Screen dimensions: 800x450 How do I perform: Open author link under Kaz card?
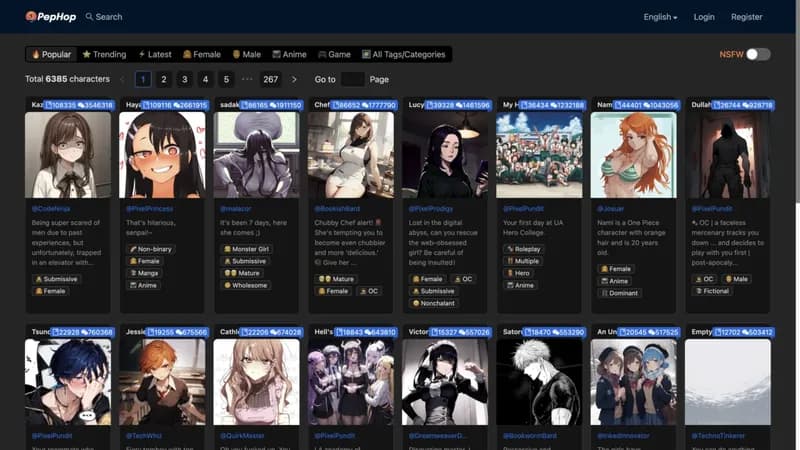click(51, 209)
